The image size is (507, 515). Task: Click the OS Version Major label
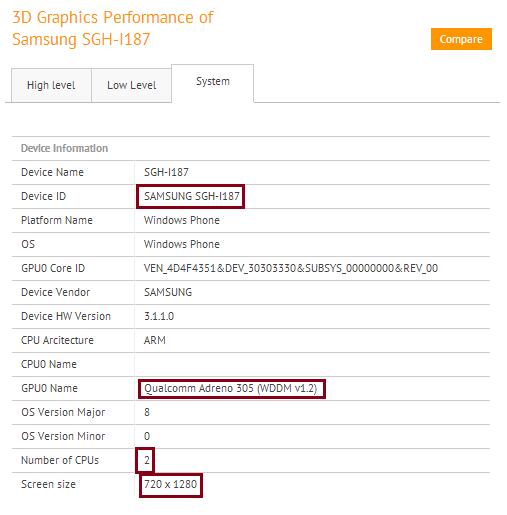tap(63, 412)
